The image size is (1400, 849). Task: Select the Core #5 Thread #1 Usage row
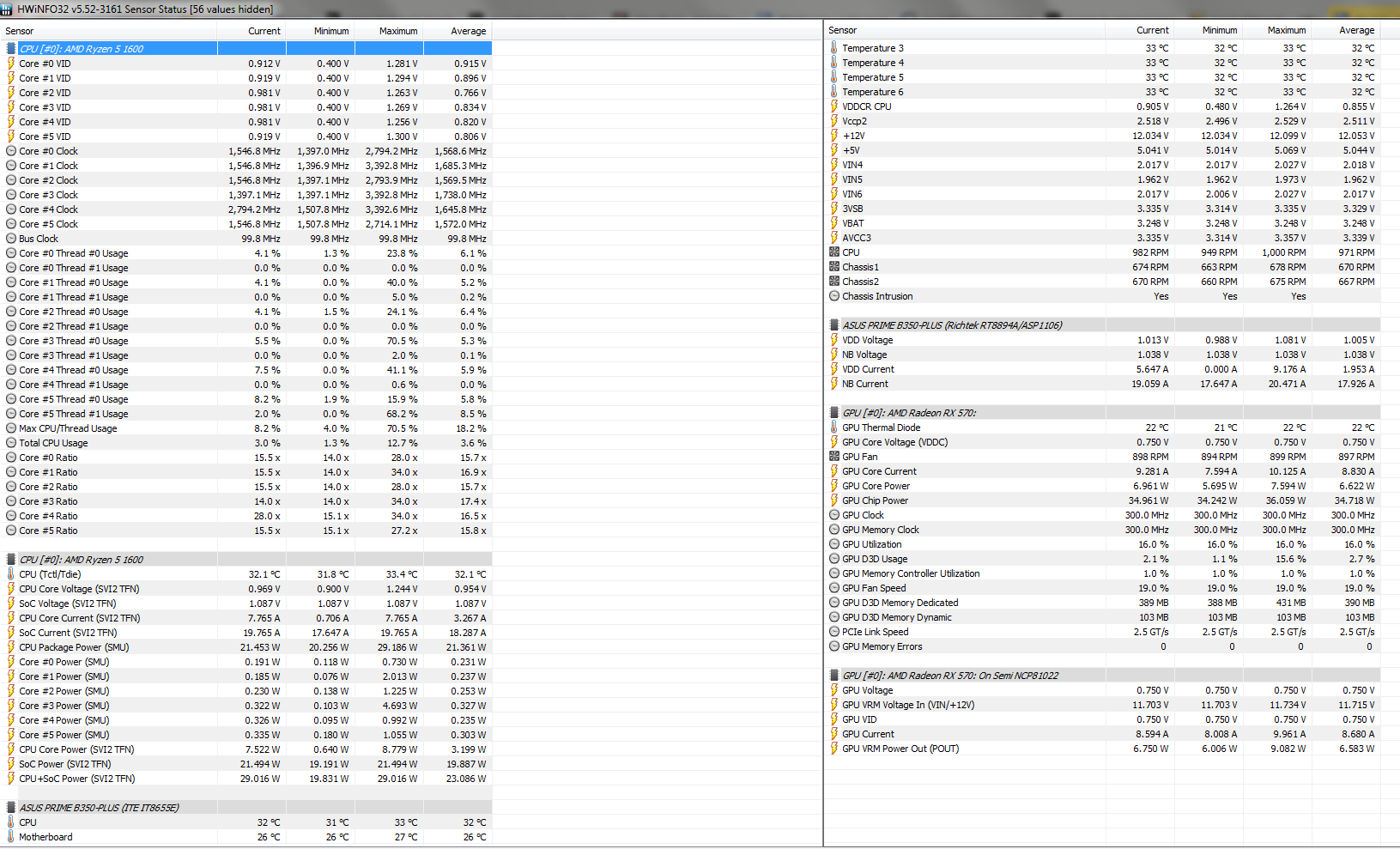pyautogui.click(x=247, y=414)
